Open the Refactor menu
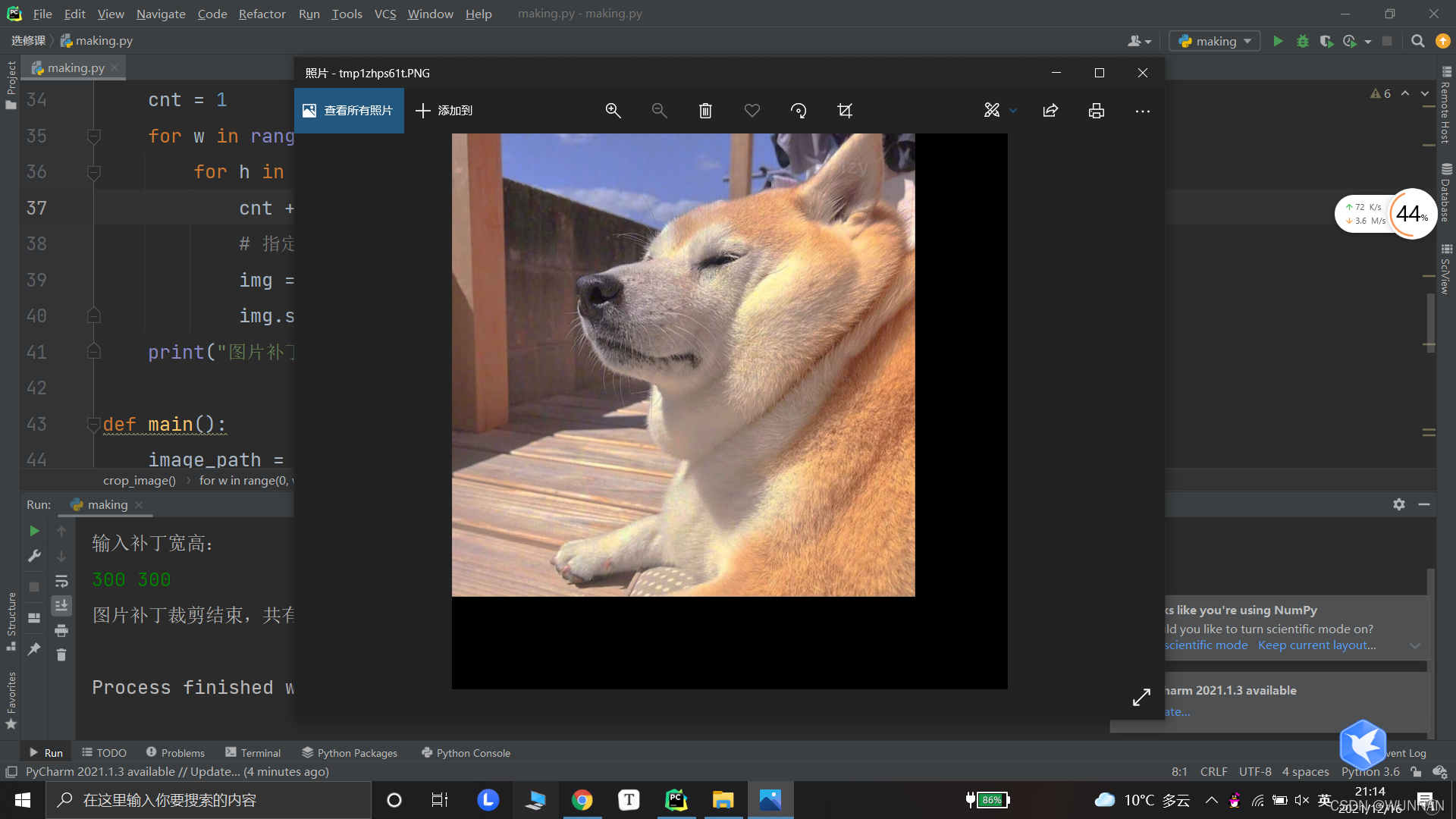 tap(262, 14)
